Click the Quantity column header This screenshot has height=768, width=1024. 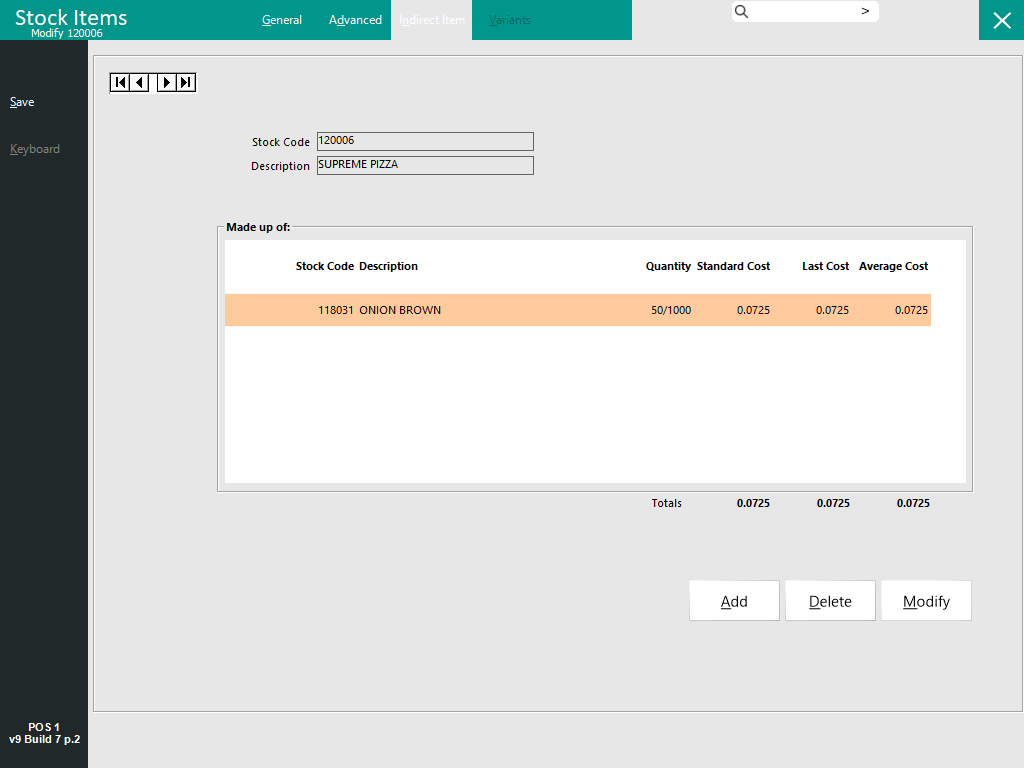click(668, 266)
